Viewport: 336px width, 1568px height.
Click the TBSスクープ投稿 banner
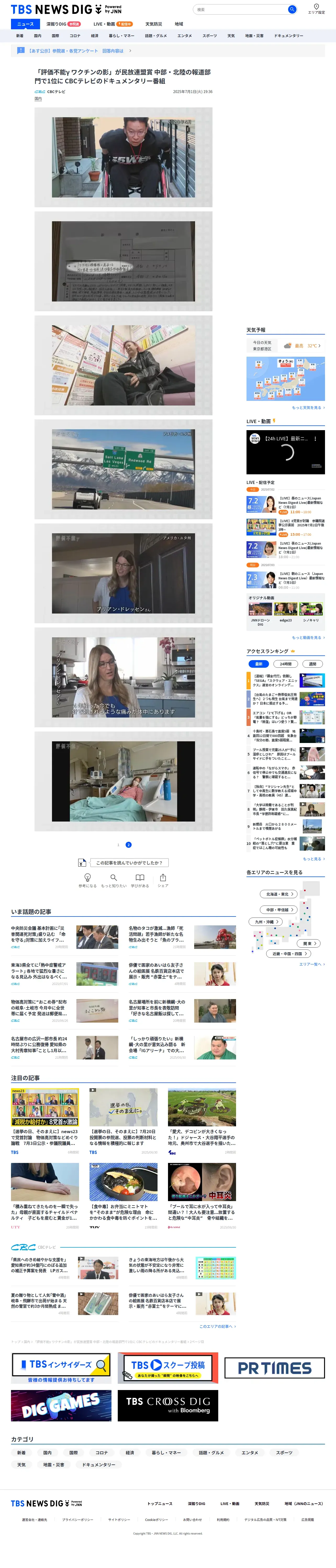pyautogui.click(x=168, y=1368)
